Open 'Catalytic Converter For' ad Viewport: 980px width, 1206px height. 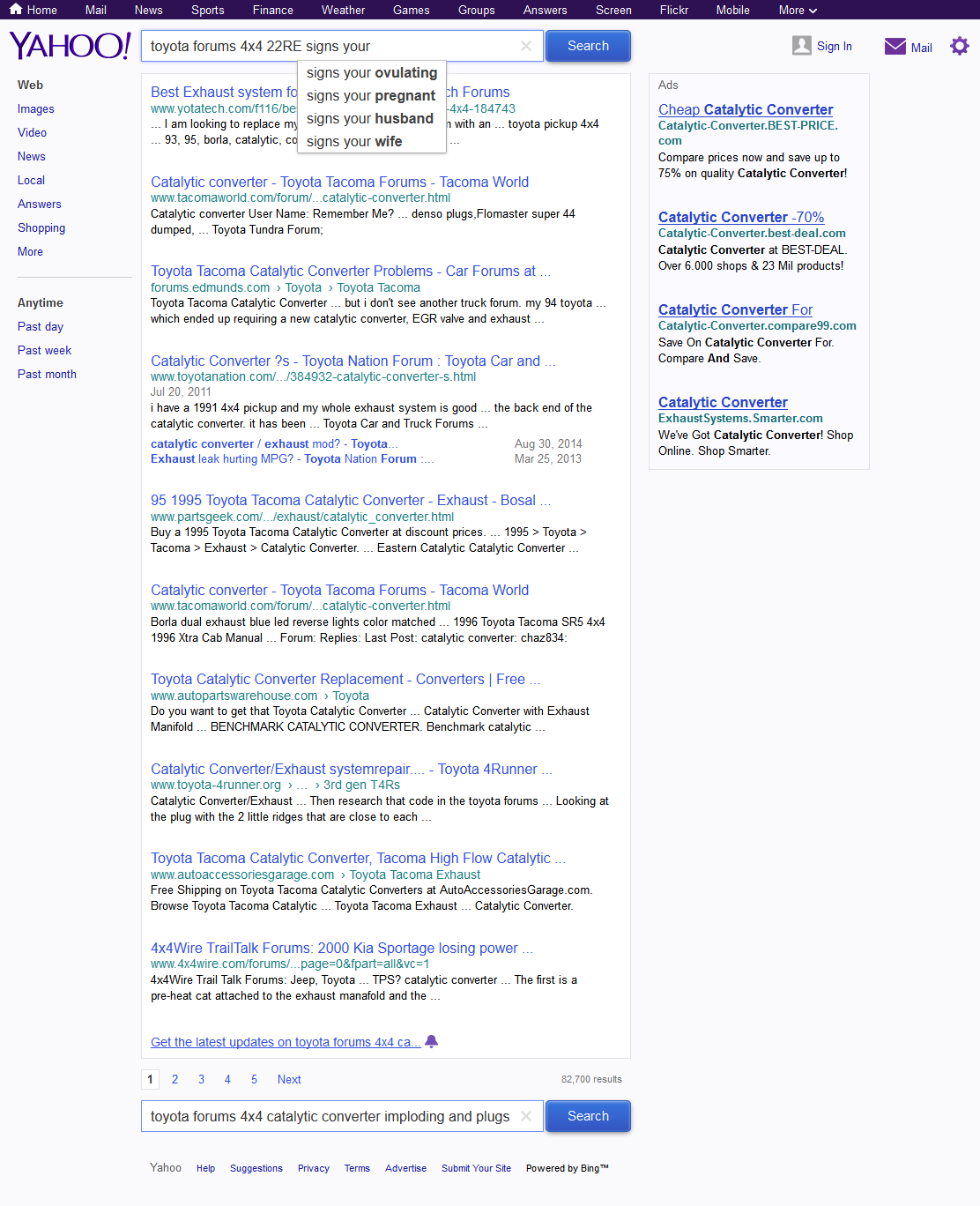pos(735,309)
